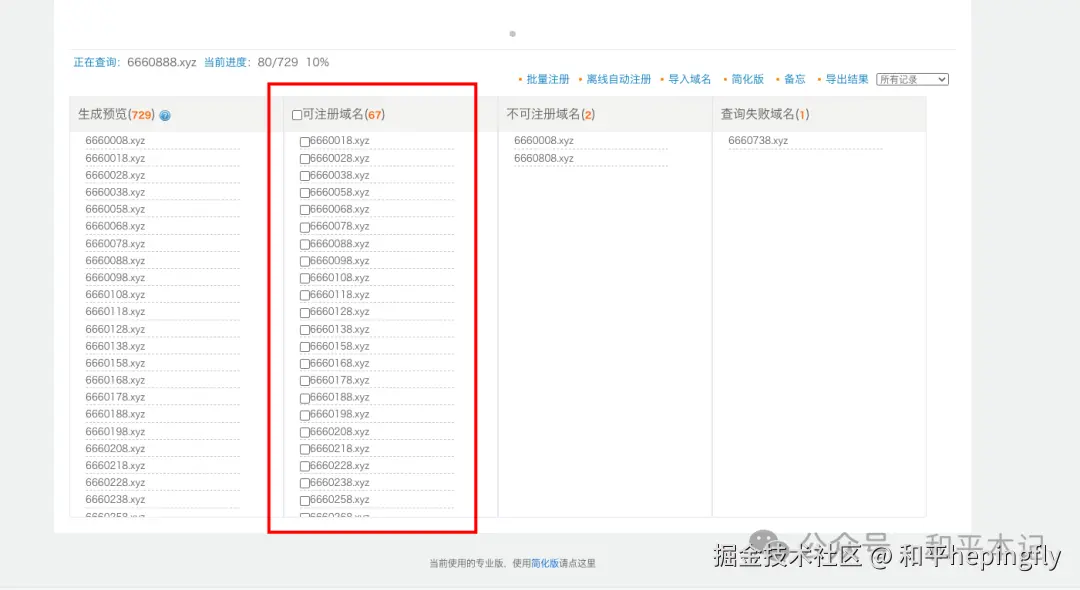Select 6660078.xyz in the 生成预览 list

[x=115, y=244]
